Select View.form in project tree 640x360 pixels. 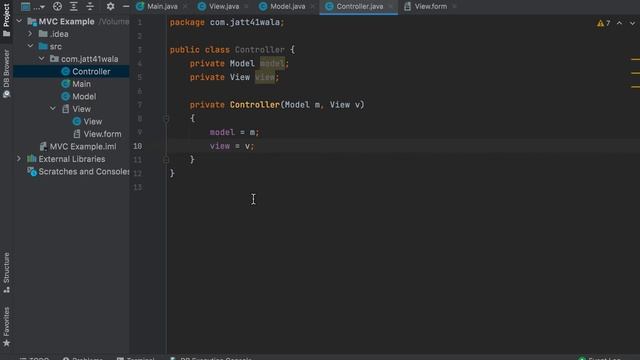pos(102,134)
